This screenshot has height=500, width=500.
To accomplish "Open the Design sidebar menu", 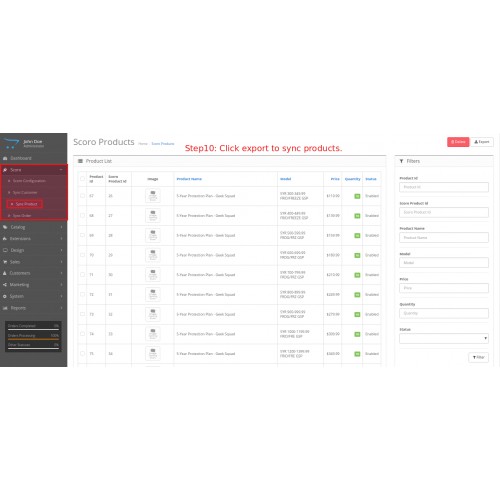I will click(x=33, y=250).
